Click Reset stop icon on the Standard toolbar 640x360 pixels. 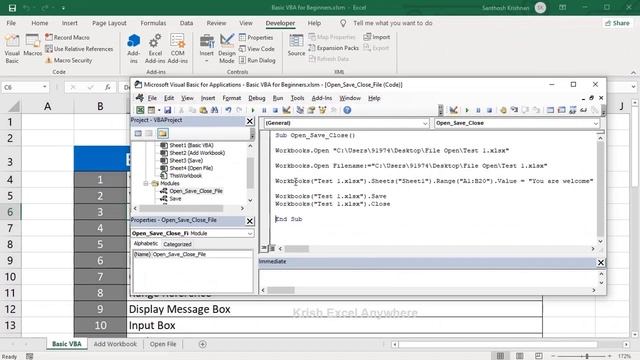(x=275, y=110)
